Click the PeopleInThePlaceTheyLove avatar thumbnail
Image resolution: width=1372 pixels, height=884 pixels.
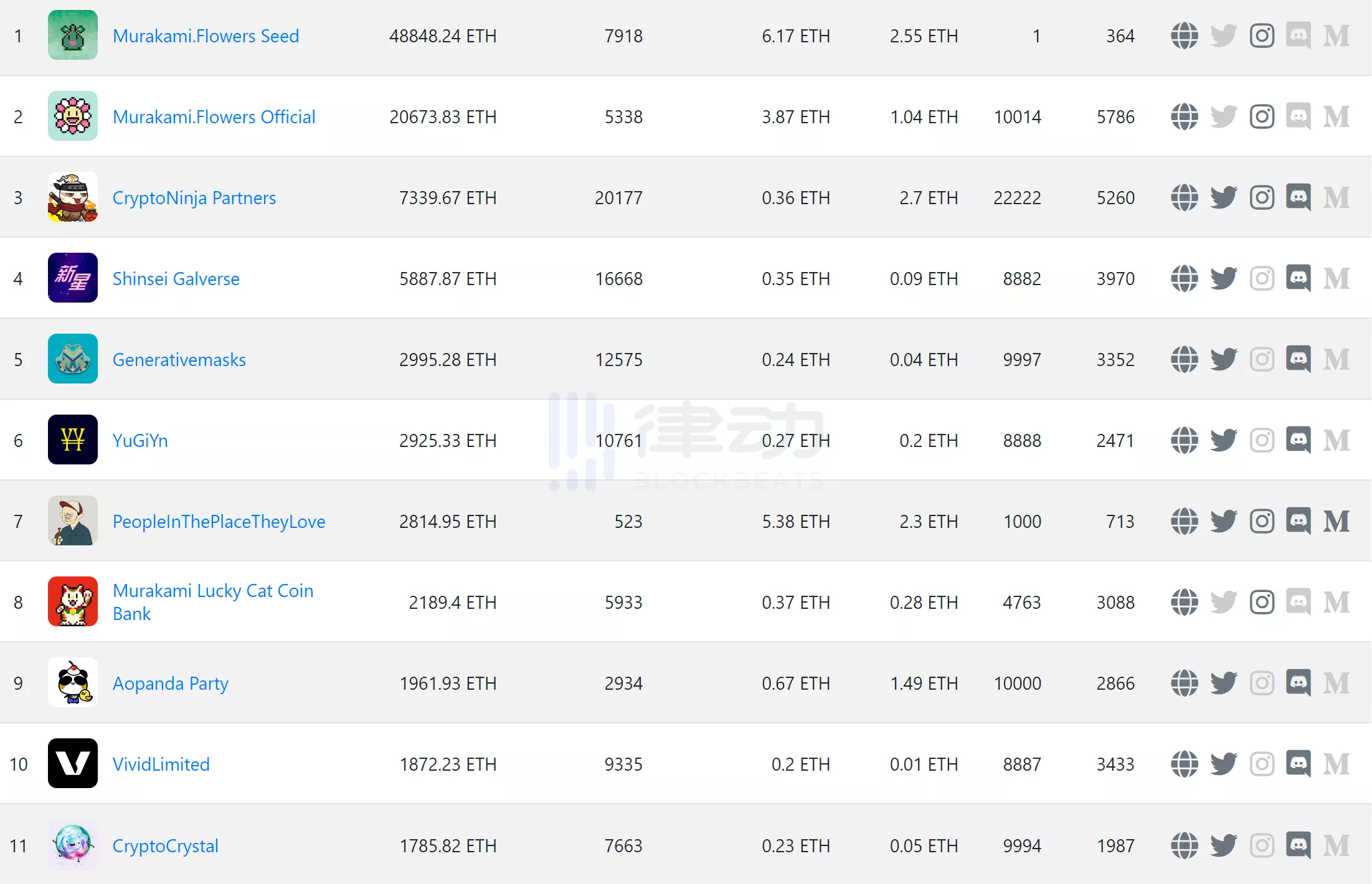(x=73, y=520)
